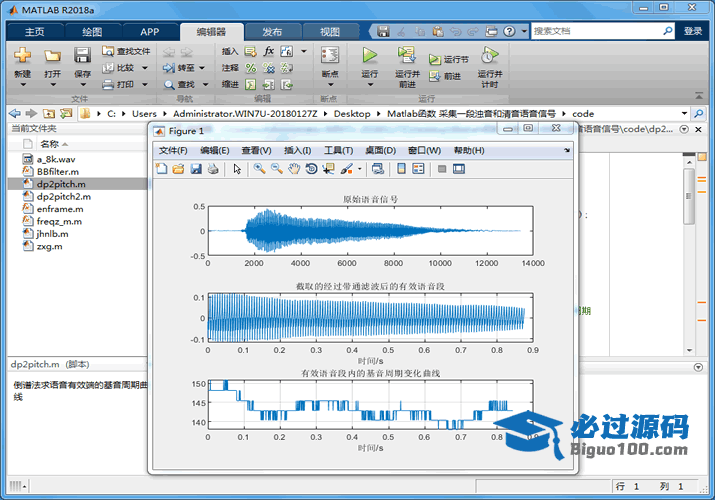
Task: Click Show Plot Tools and Dock icon
Action: 459,169
